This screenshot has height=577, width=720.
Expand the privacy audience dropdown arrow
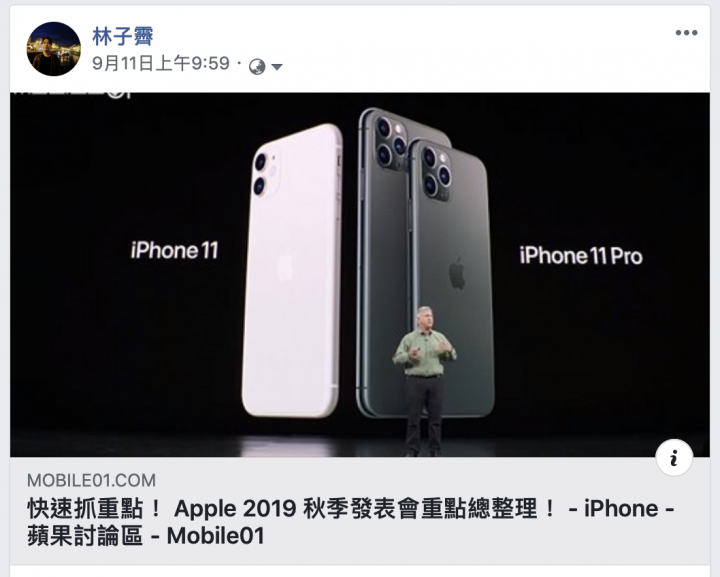point(276,67)
